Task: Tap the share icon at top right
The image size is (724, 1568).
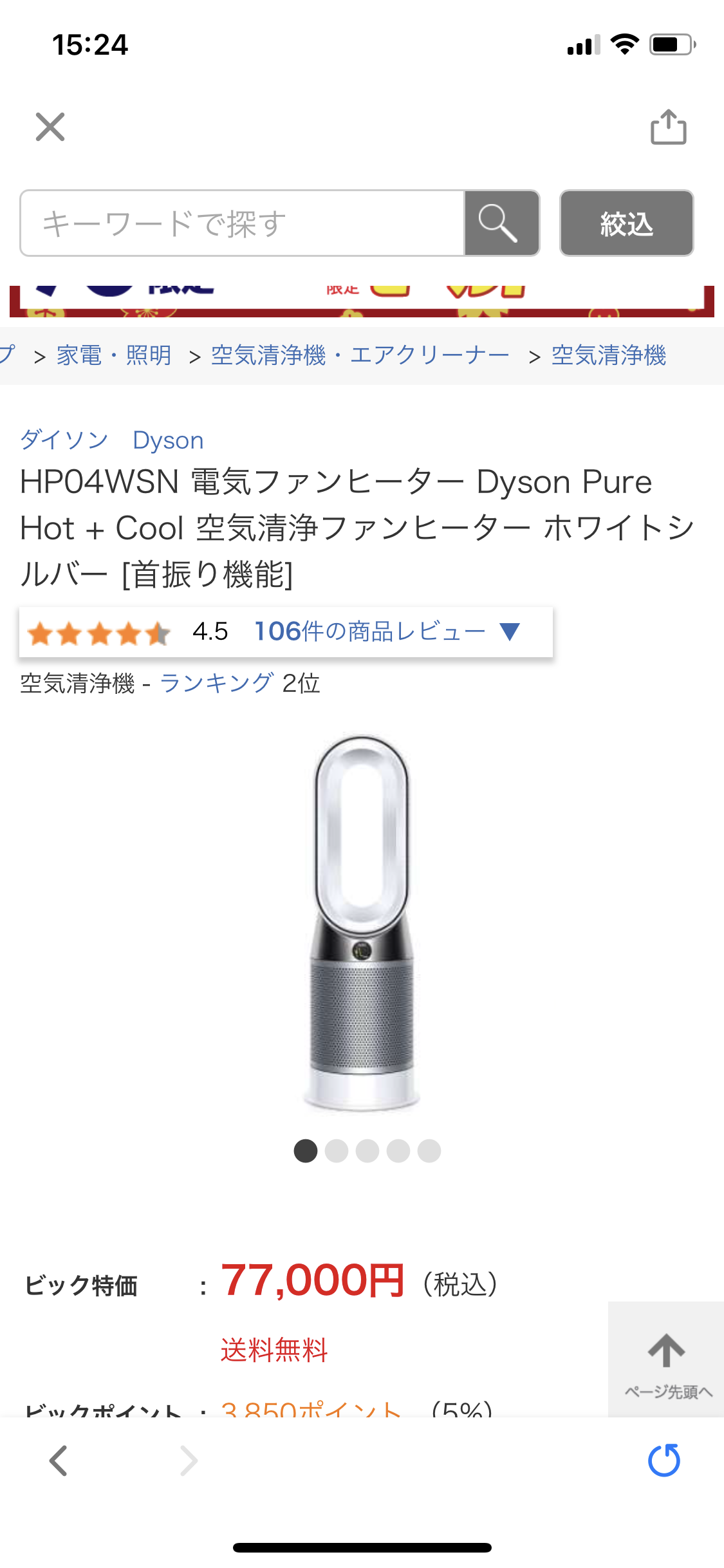Action: 669,127
